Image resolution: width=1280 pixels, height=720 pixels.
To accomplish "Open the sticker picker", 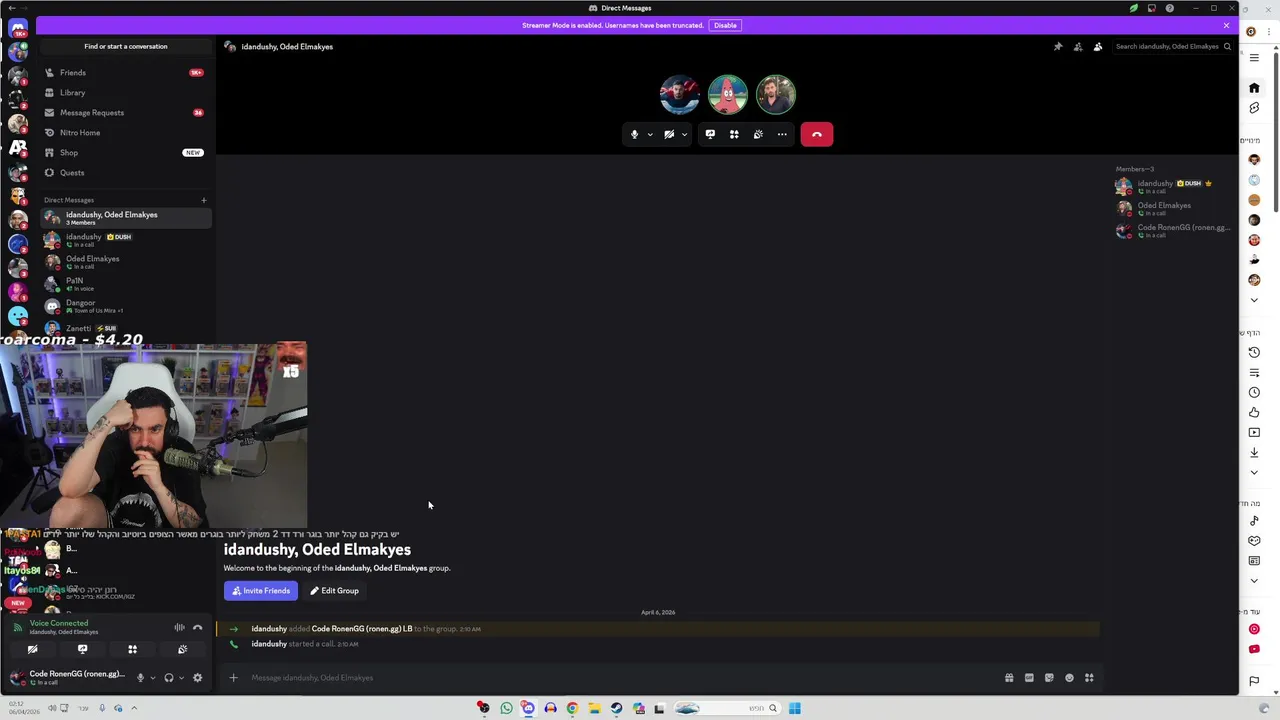I will [x=1049, y=678].
